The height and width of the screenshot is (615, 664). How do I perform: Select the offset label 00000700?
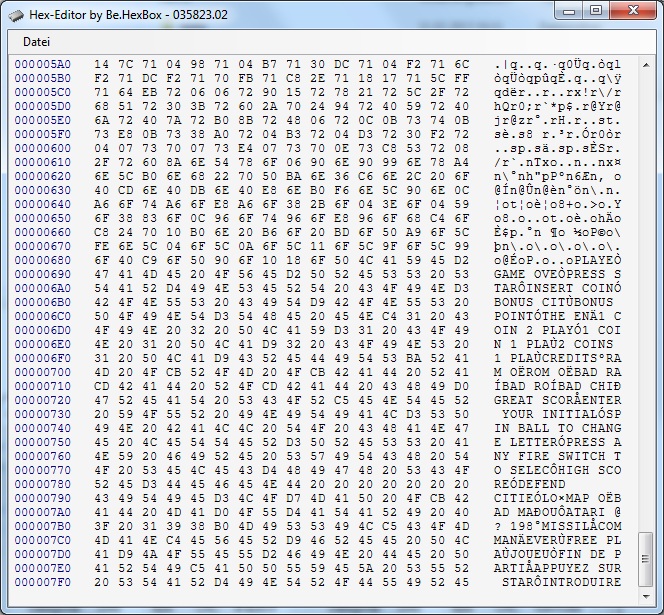pyautogui.click(x=42, y=371)
